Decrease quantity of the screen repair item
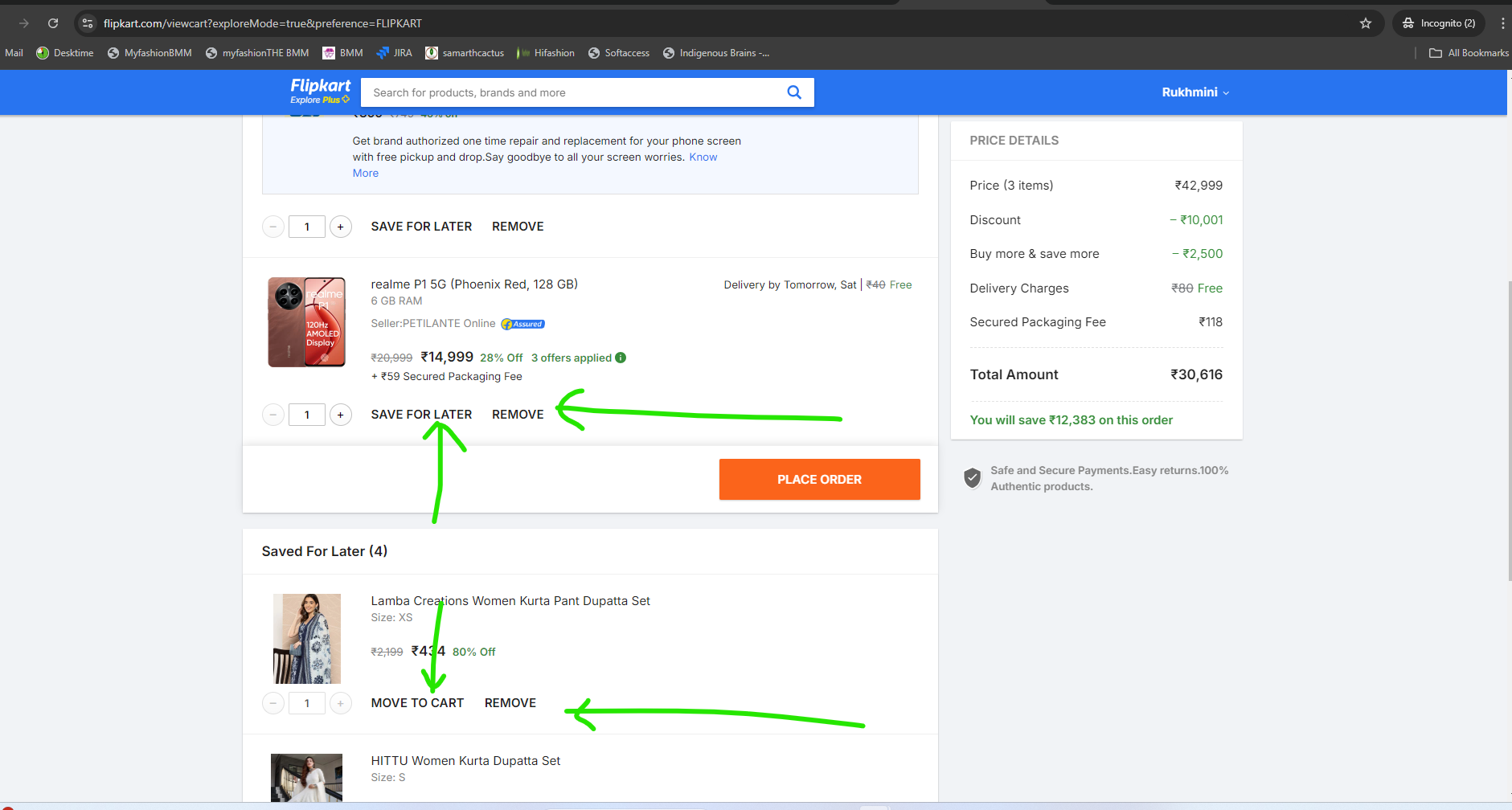This screenshot has height=810, width=1512. [x=273, y=227]
